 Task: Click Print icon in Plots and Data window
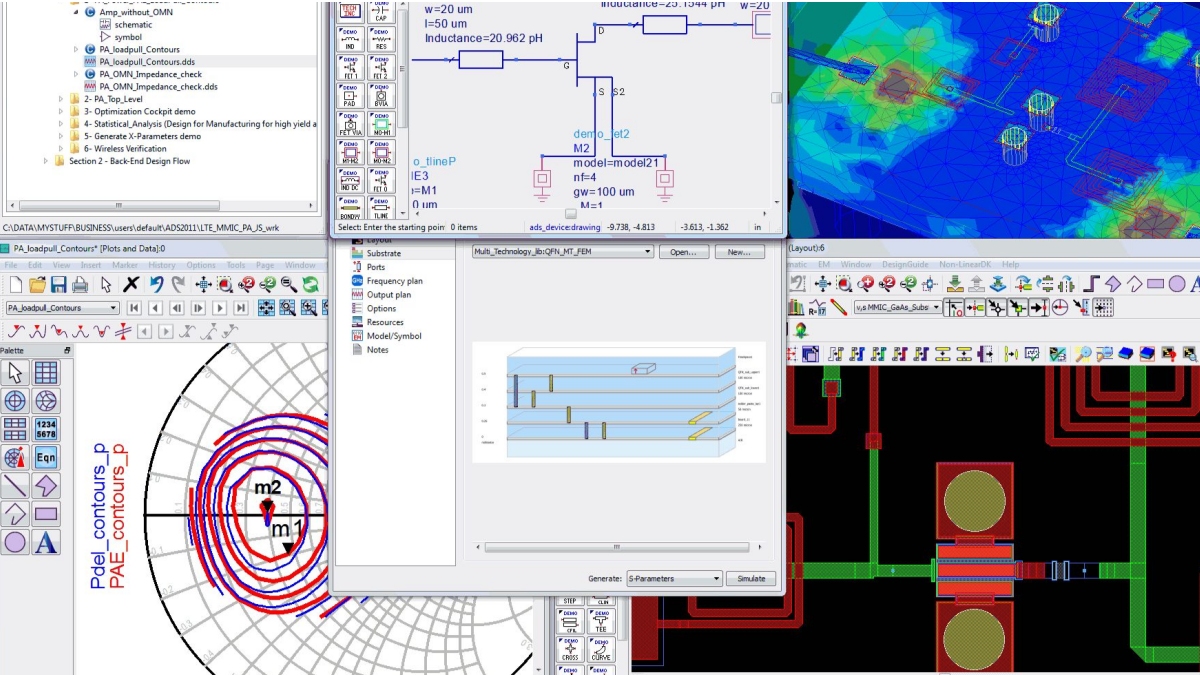tap(80, 284)
